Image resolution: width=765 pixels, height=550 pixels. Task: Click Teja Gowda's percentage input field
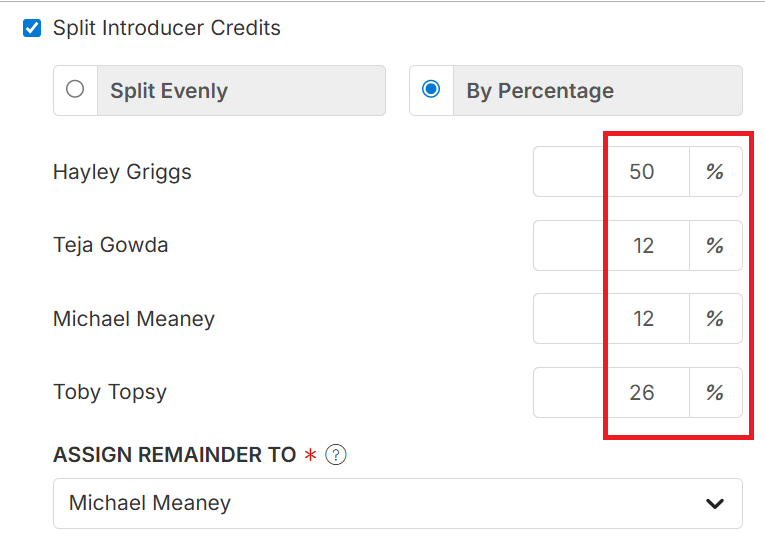point(611,245)
